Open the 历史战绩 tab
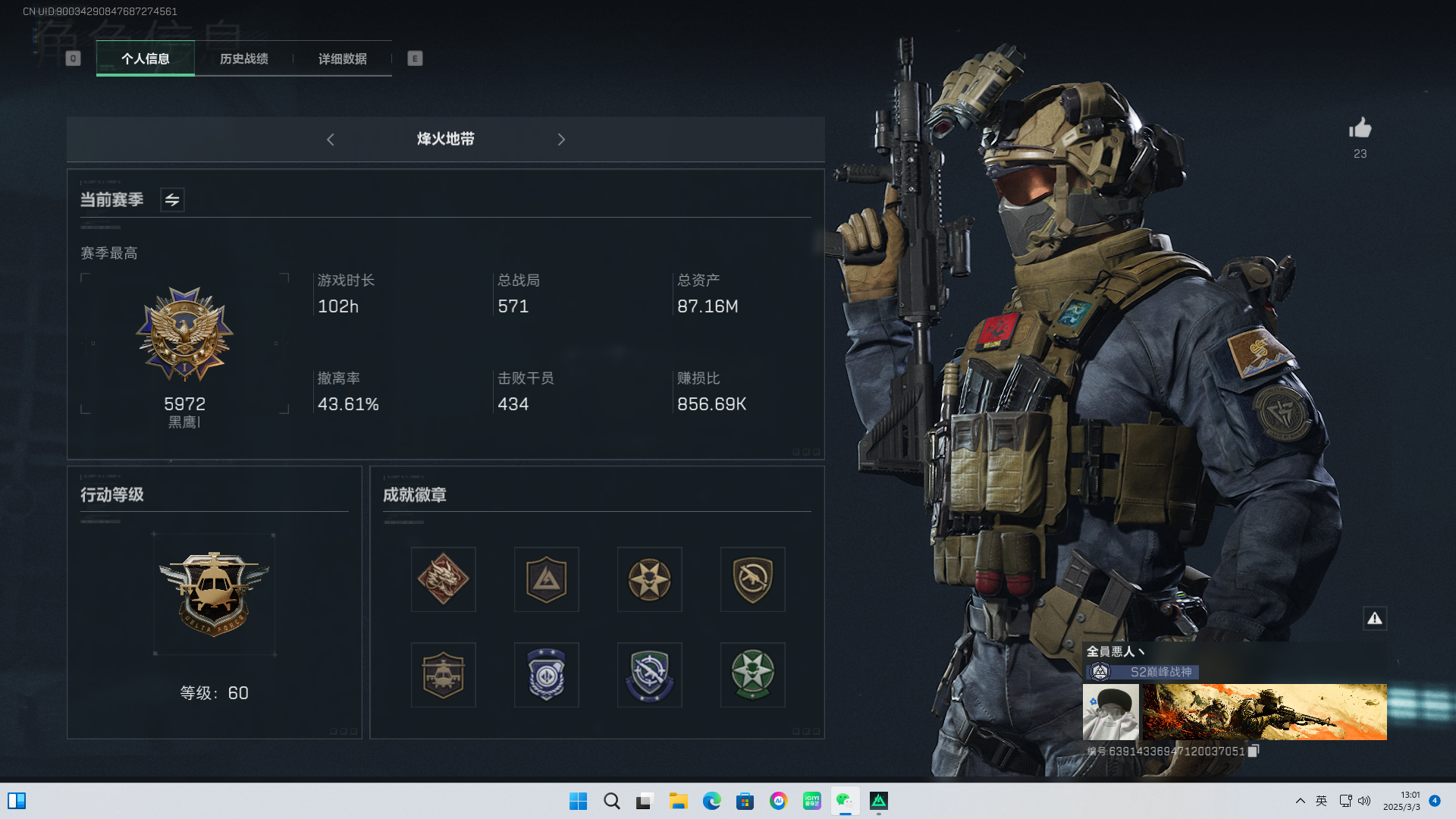Image resolution: width=1456 pixels, height=819 pixels. pyautogui.click(x=243, y=59)
